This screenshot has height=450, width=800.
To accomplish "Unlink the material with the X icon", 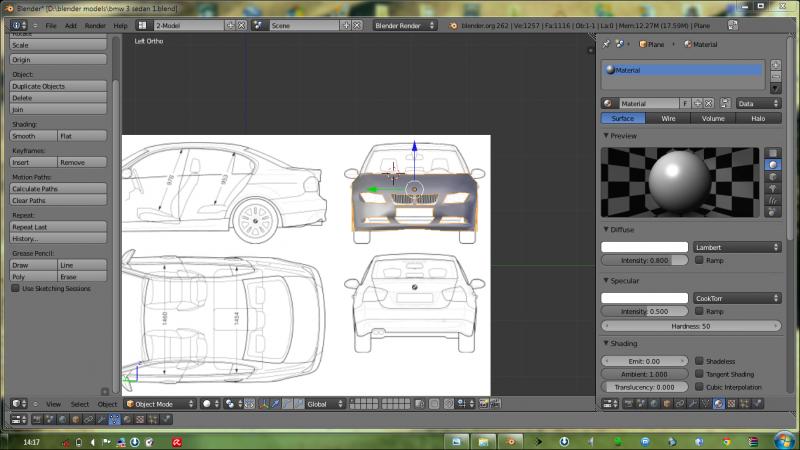I will (709, 103).
